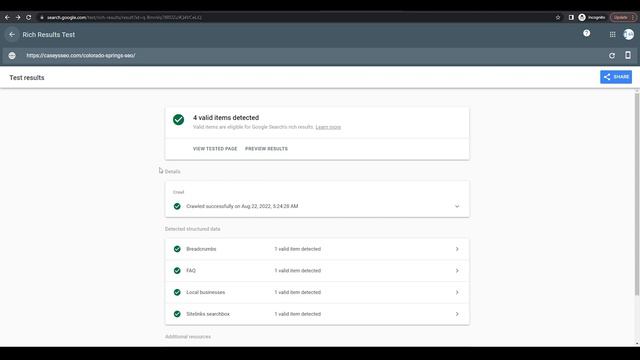640x360 pixels.
Task: Open FAQ details chevron
Action: click(x=457, y=271)
